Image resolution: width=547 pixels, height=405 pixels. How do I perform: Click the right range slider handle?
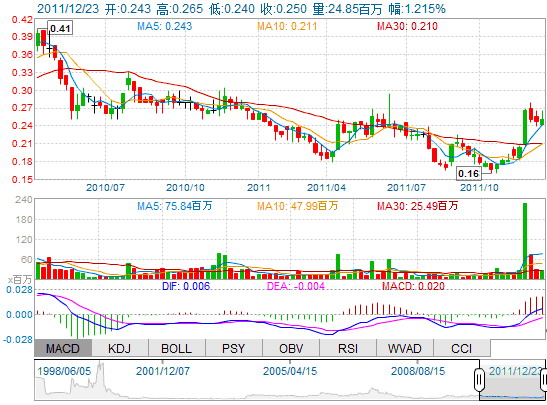pos(544,378)
